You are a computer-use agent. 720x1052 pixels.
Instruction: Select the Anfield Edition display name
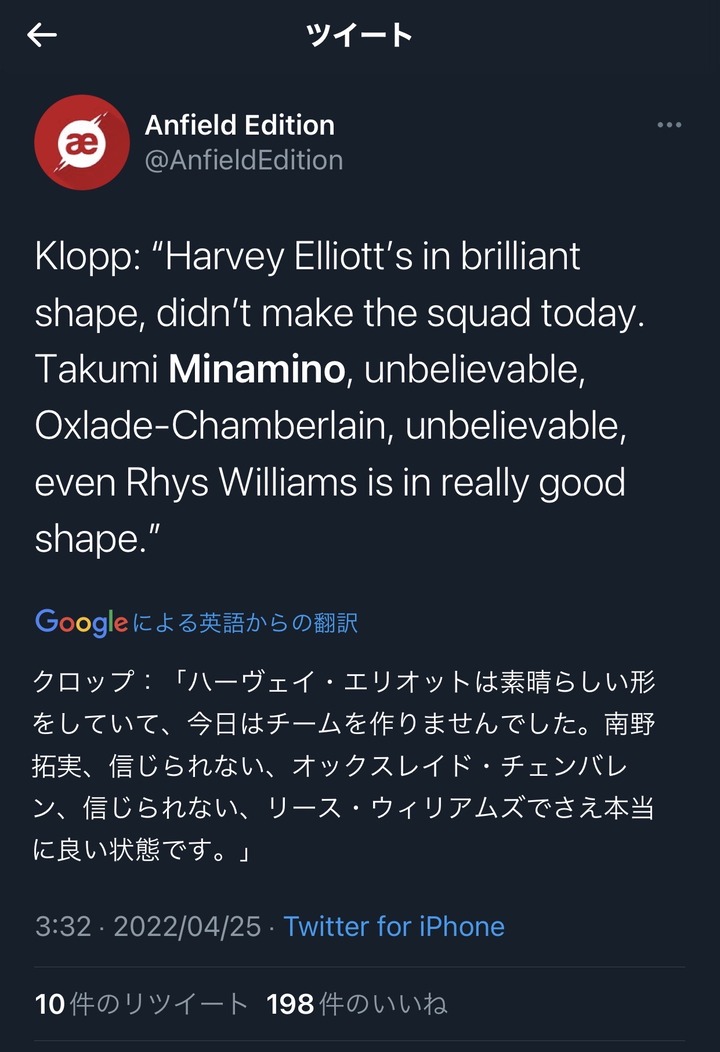click(x=240, y=125)
